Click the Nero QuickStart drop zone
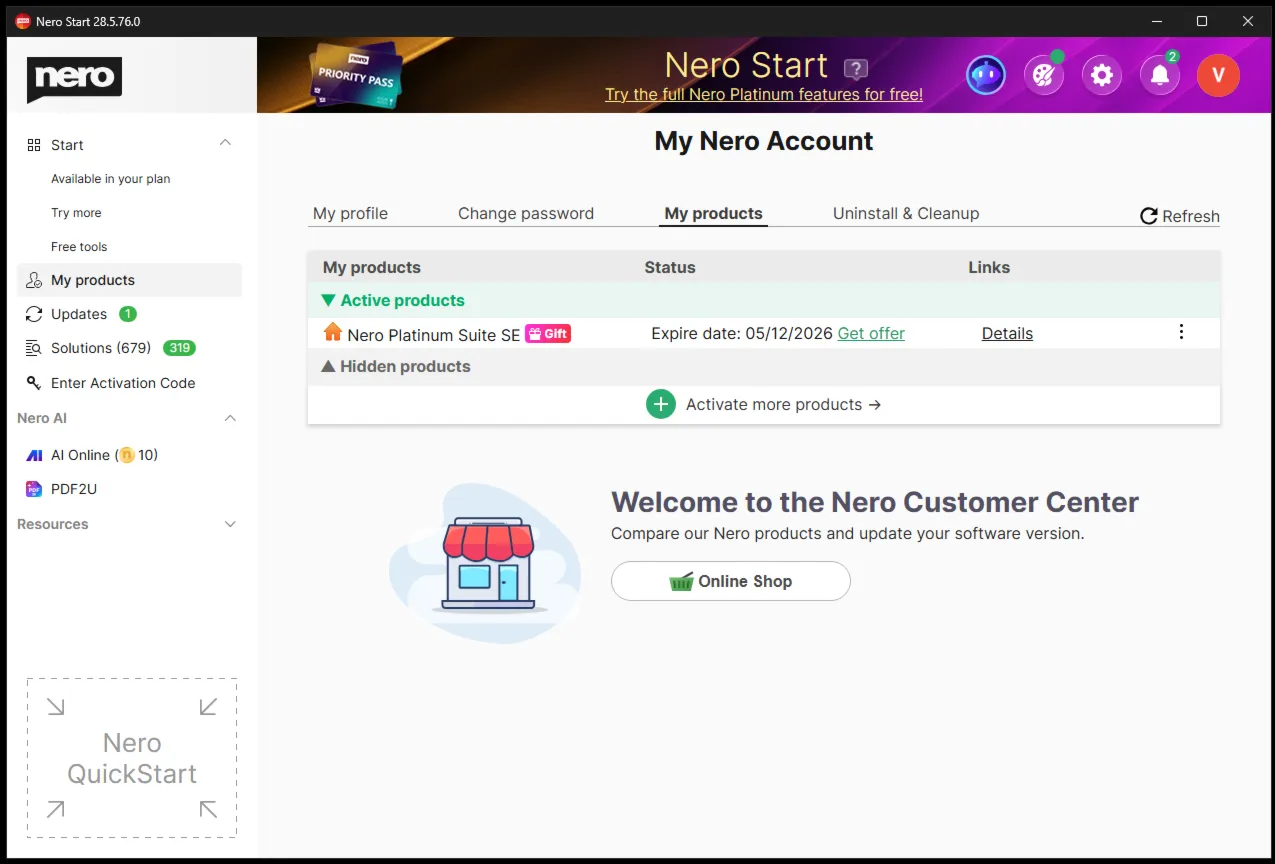The height and width of the screenshot is (864, 1275). tap(132, 758)
